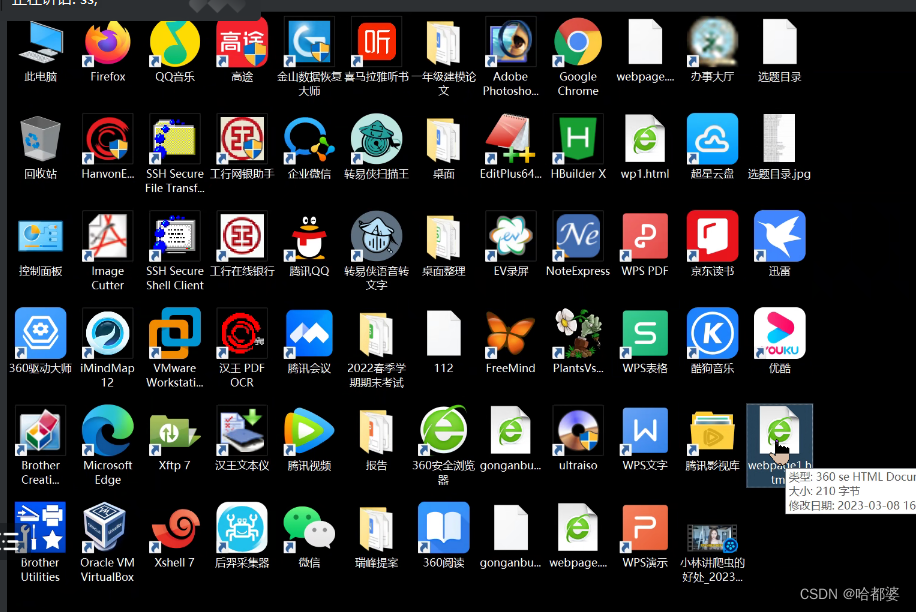Image resolution: width=916 pixels, height=612 pixels.
Task: Select the VMware Workstation shortcut
Action: click(x=175, y=333)
